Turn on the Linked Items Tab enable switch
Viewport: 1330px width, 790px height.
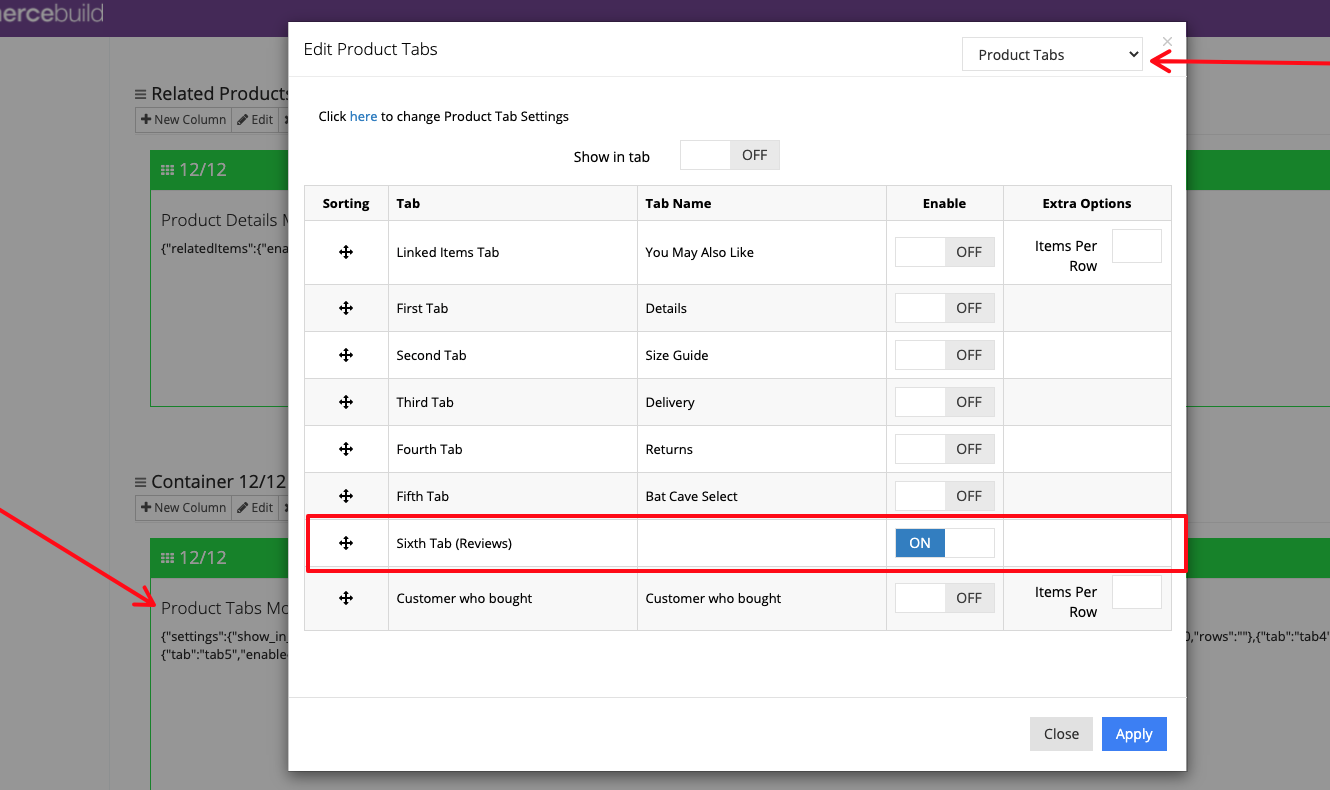pos(944,251)
